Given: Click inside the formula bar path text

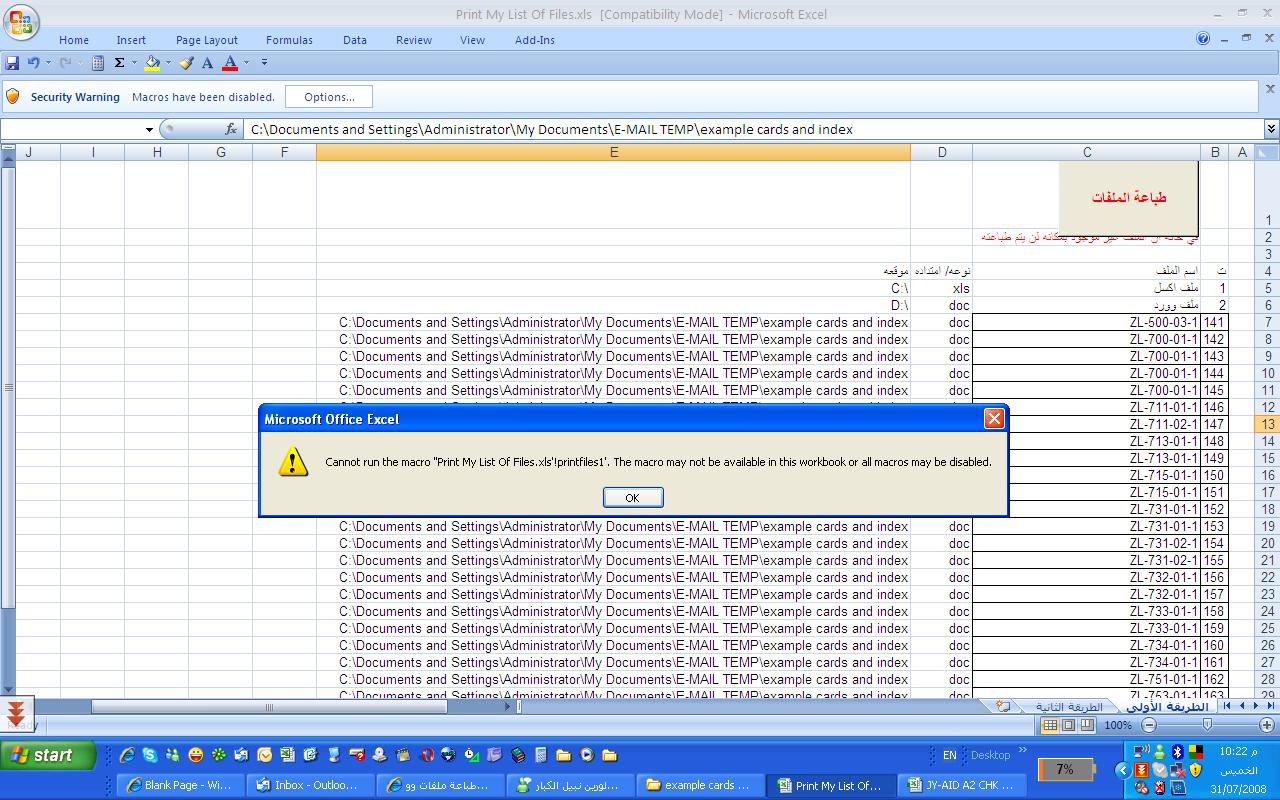Looking at the screenshot, I should pos(552,129).
